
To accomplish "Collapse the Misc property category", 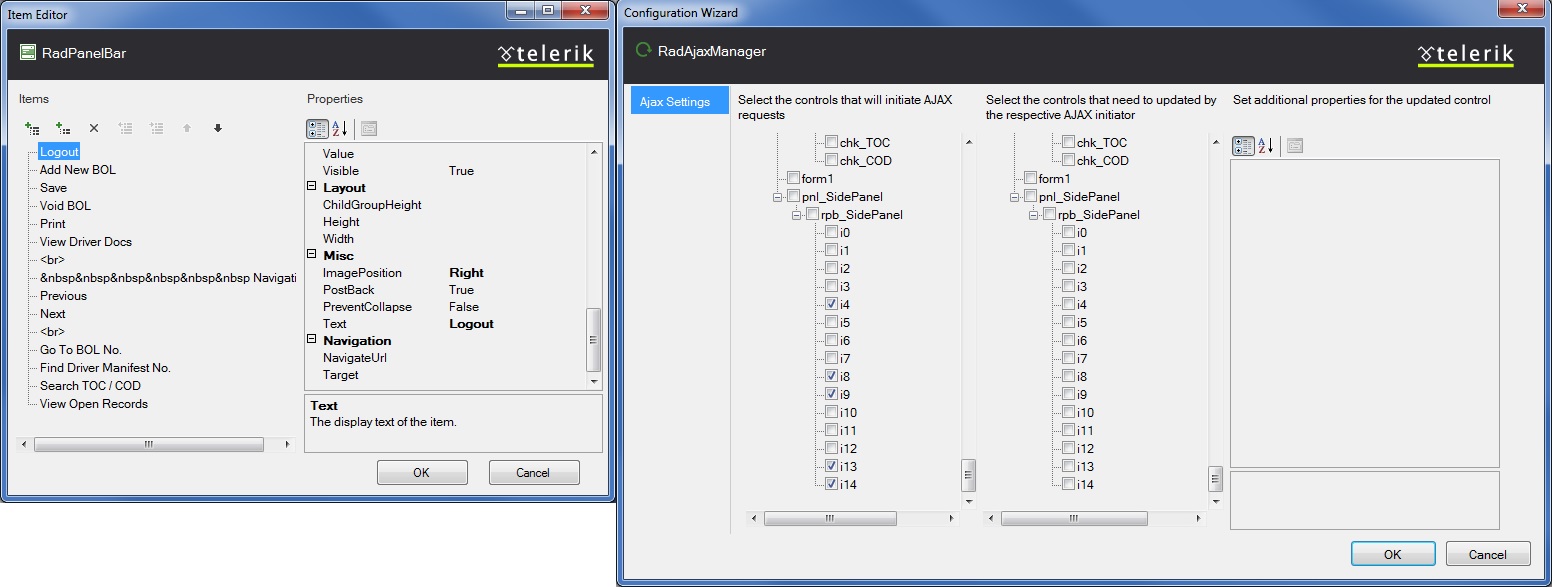I will click(312, 255).
